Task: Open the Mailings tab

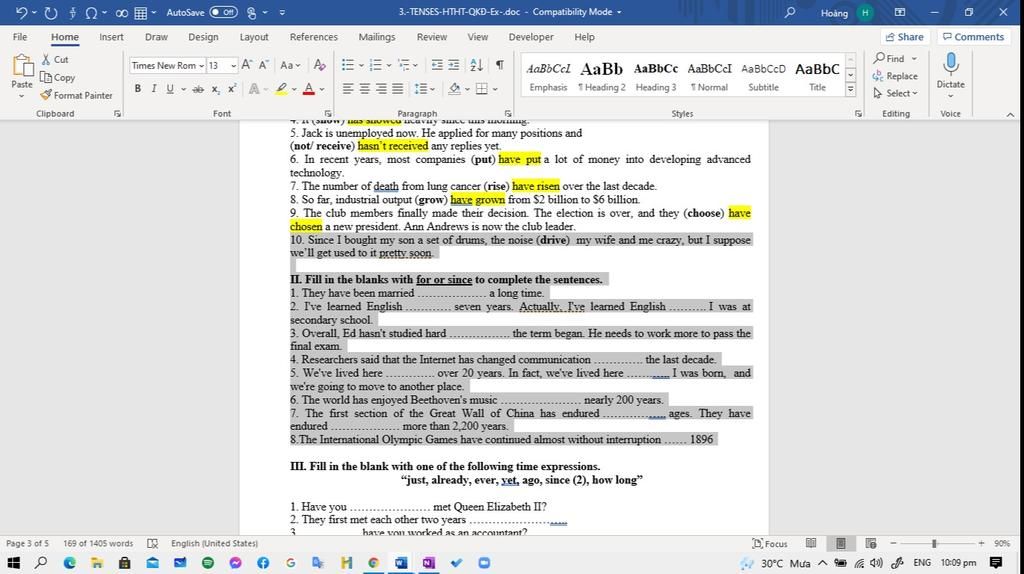Action: (x=377, y=37)
